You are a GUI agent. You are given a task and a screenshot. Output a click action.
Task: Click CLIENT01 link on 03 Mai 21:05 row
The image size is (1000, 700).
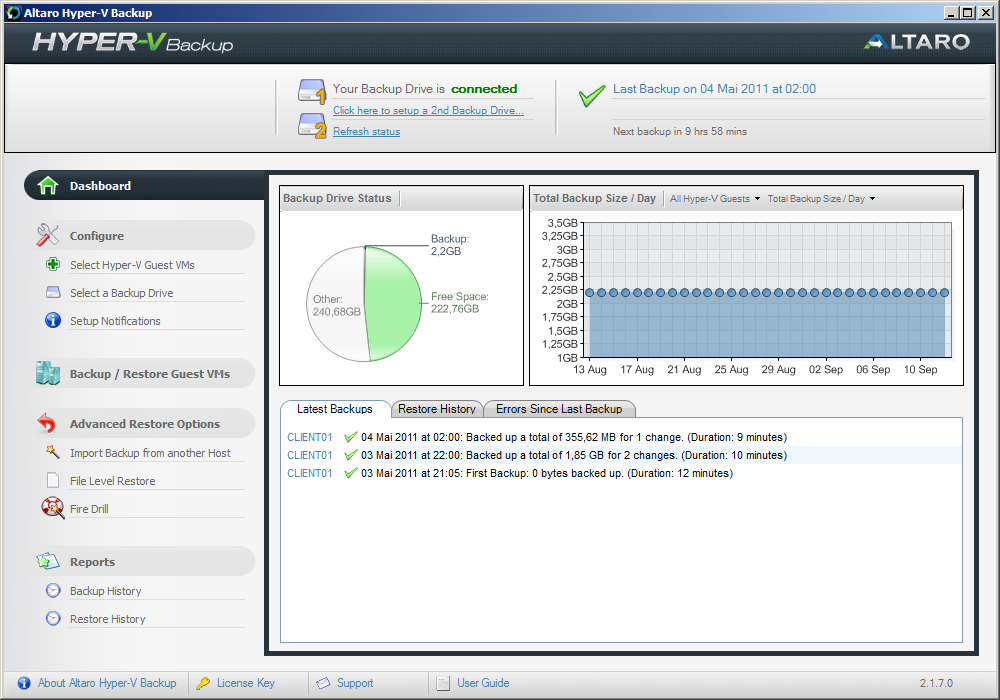tap(310, 473)
